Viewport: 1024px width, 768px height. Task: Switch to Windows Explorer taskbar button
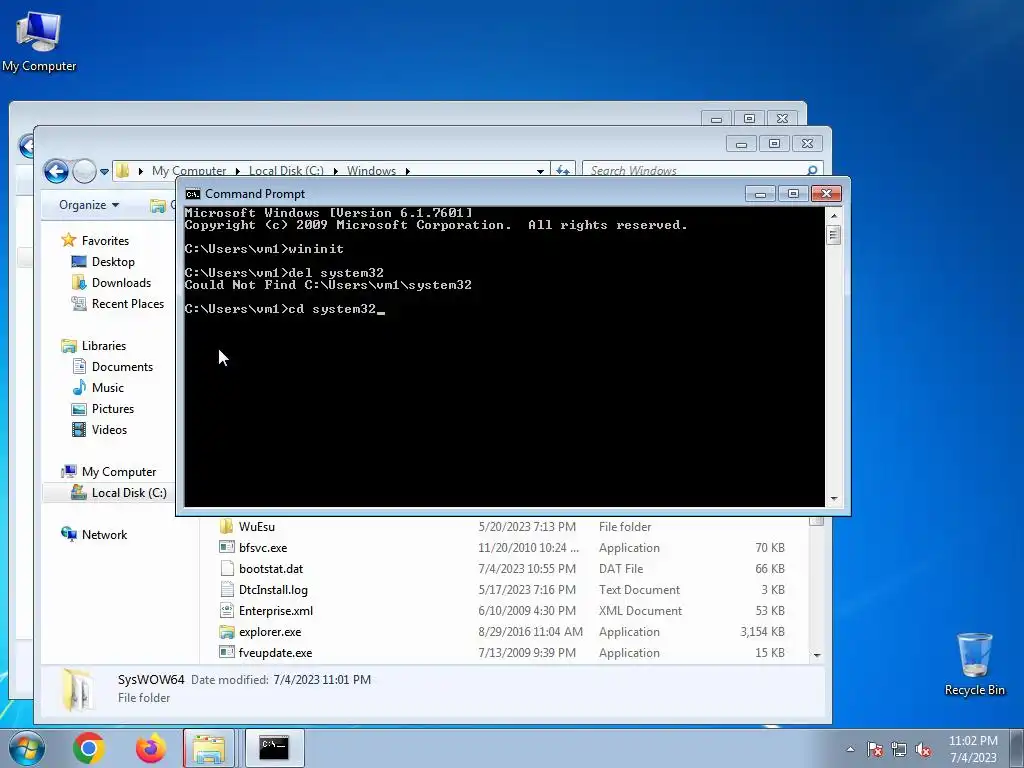pyautogui.click(x=209, y=748)
